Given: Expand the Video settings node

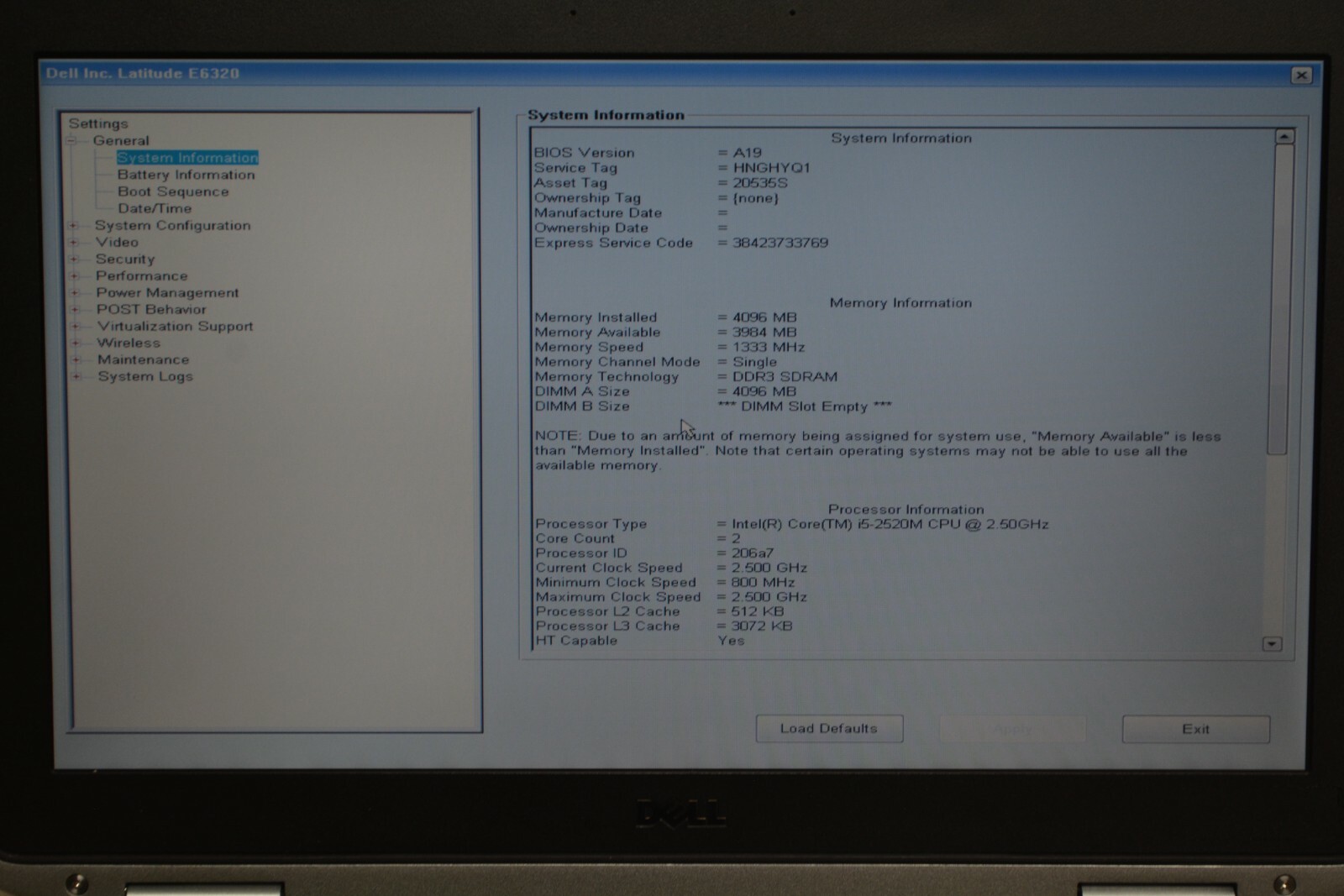Looking at the screenshot, I should pyautogui.click(x=73, y=243).
